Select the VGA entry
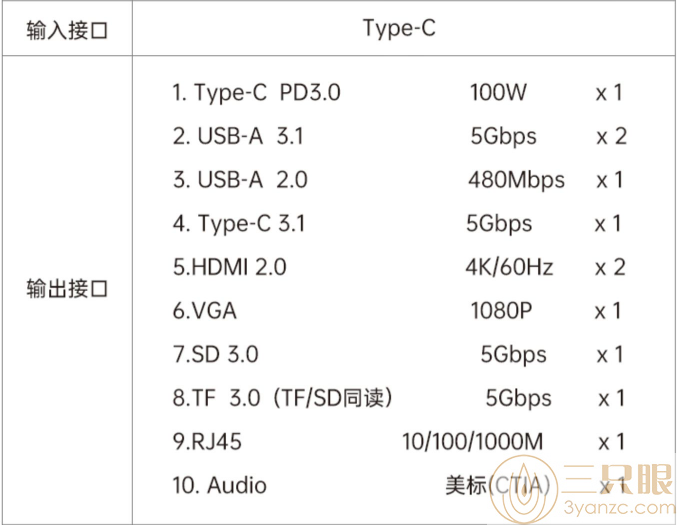The image size is (677, 525). tap(205, 311)
